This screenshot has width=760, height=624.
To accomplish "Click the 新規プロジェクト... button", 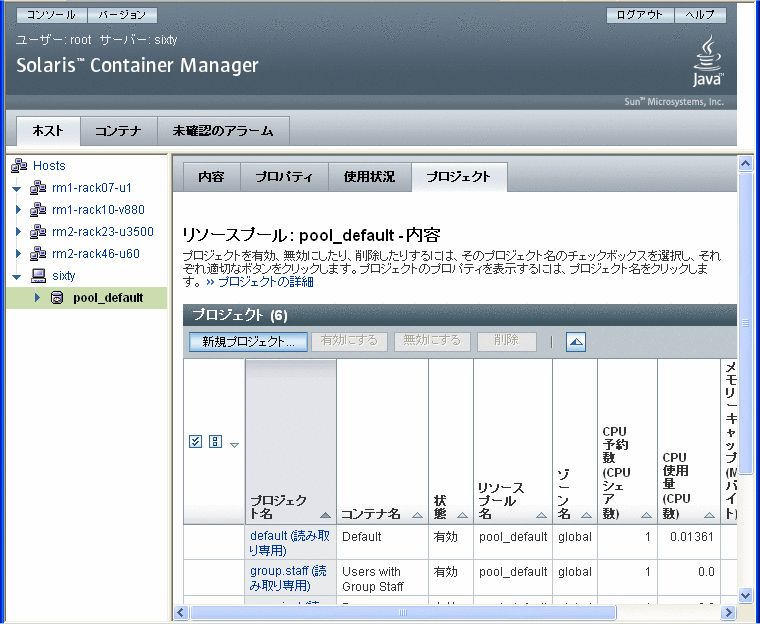I will (x=248, y=341).
